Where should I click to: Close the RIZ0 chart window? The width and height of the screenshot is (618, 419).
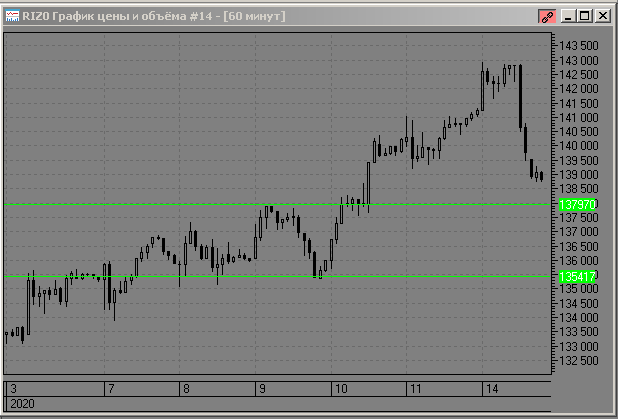coord(603,16)
